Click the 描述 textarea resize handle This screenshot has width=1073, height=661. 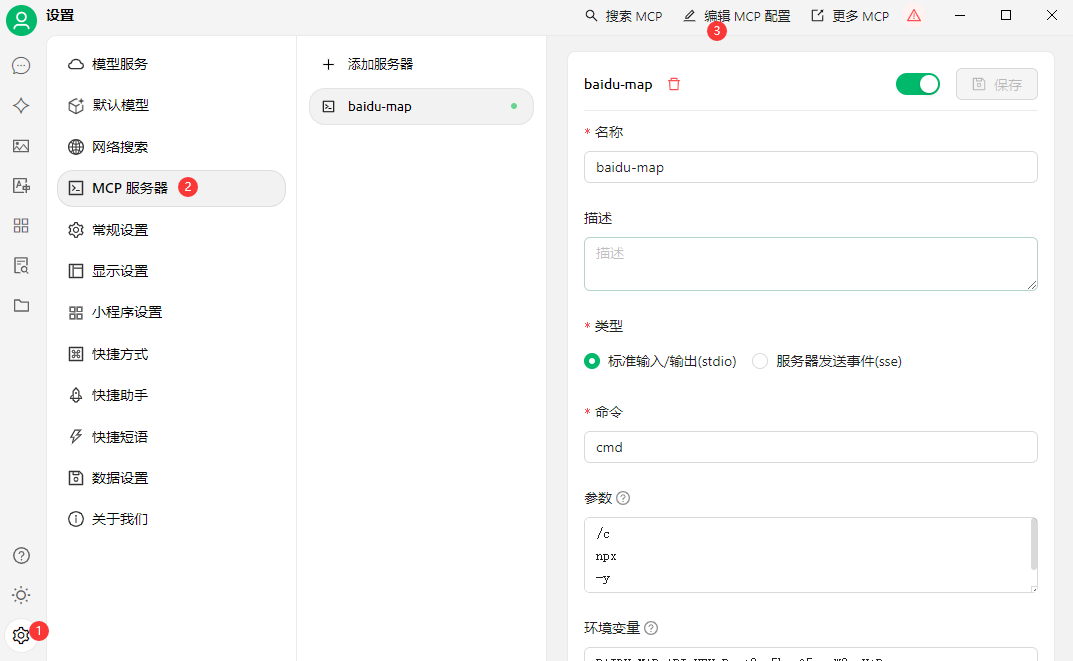click(1031, 285)
